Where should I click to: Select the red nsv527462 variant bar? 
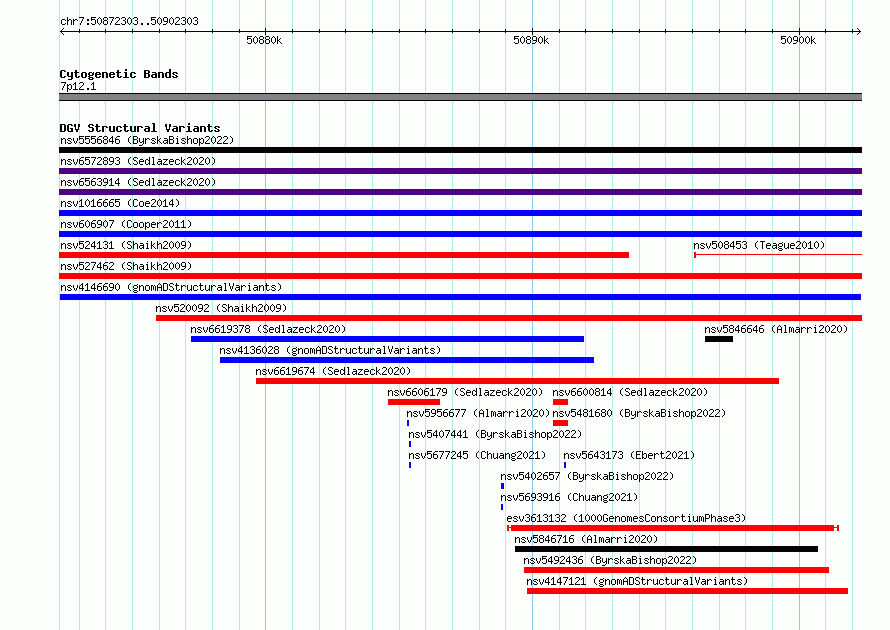pyautogui.click(x=460, y=276)
